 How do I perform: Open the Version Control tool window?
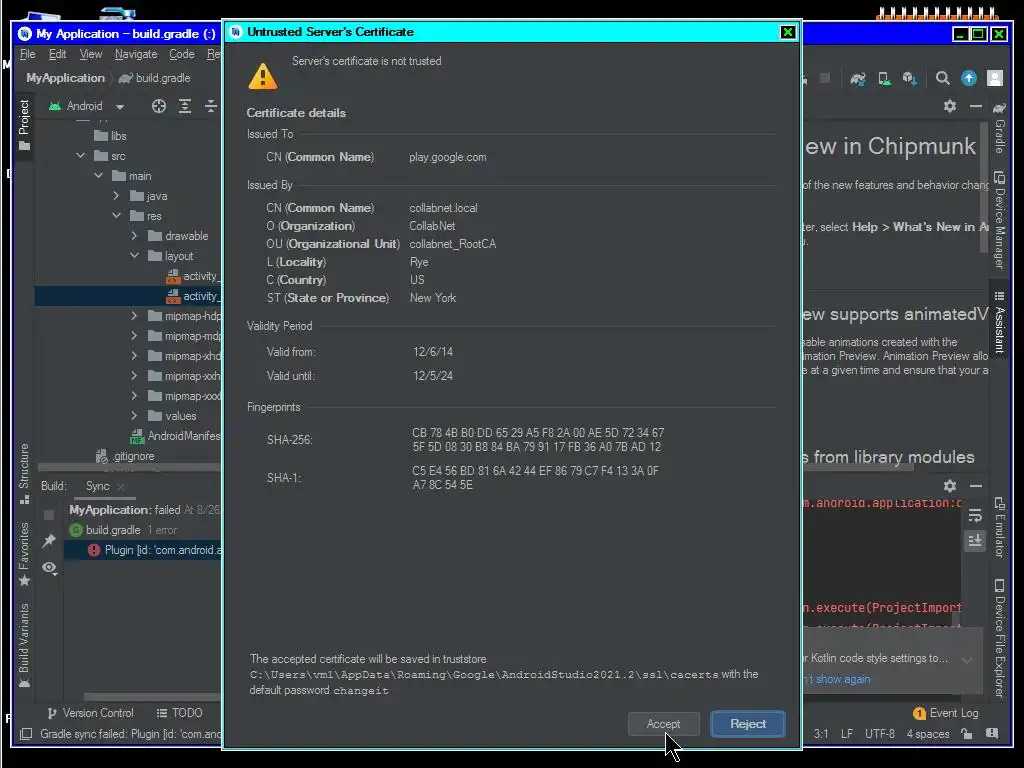coord(90,713)
